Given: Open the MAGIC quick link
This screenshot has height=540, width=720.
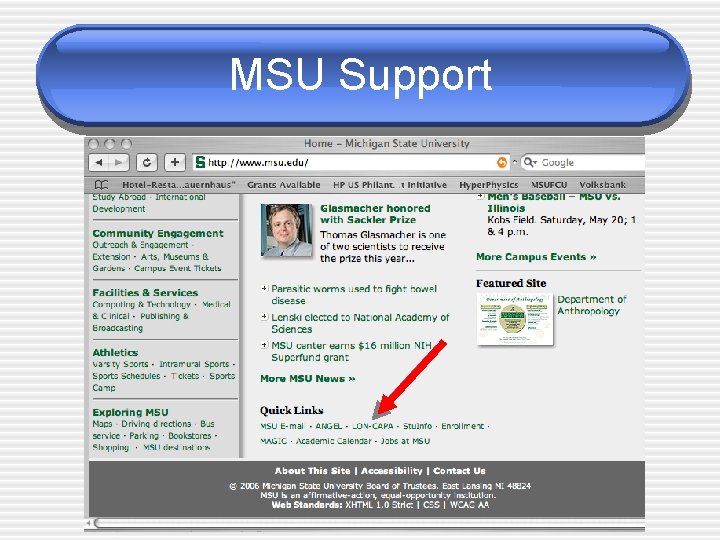Looking at the screenshot, I should [274, 441].
